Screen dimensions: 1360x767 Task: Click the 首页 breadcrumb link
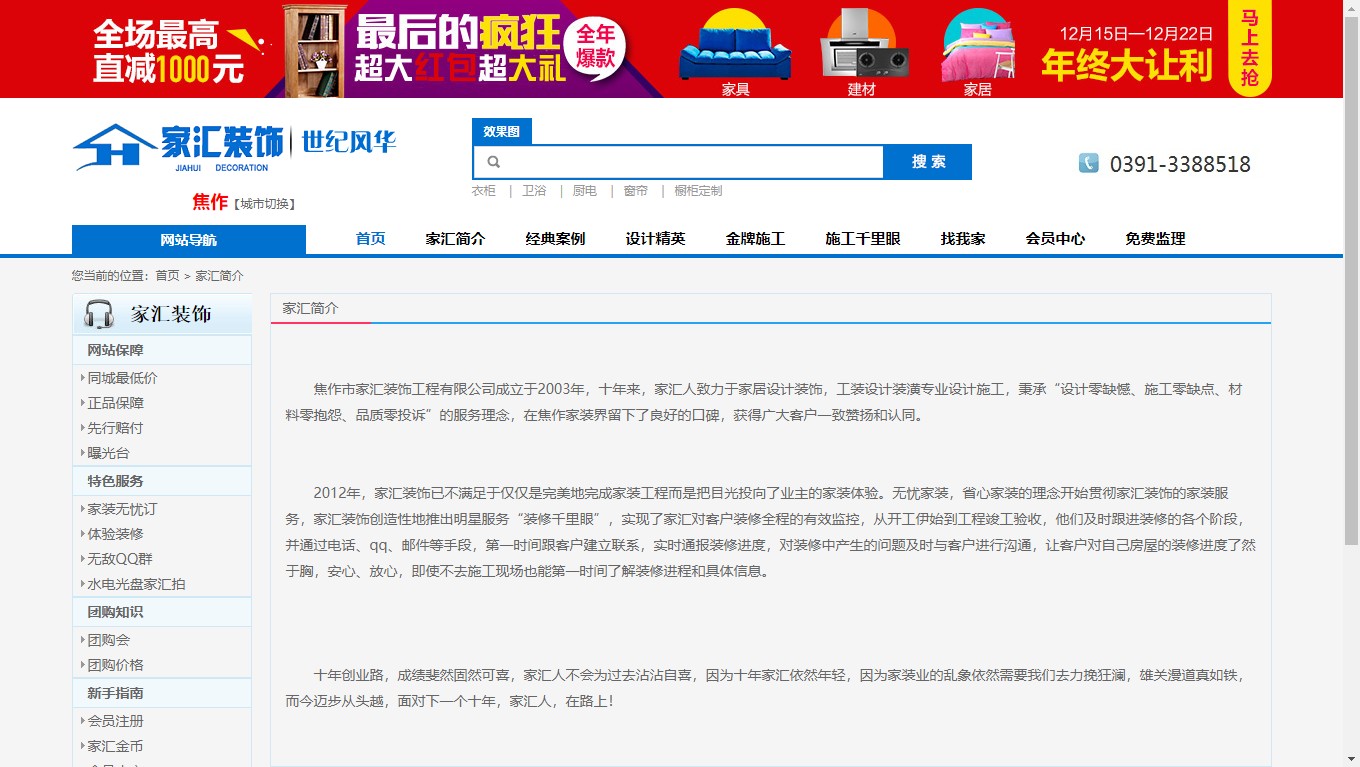(x=167, y=276)
